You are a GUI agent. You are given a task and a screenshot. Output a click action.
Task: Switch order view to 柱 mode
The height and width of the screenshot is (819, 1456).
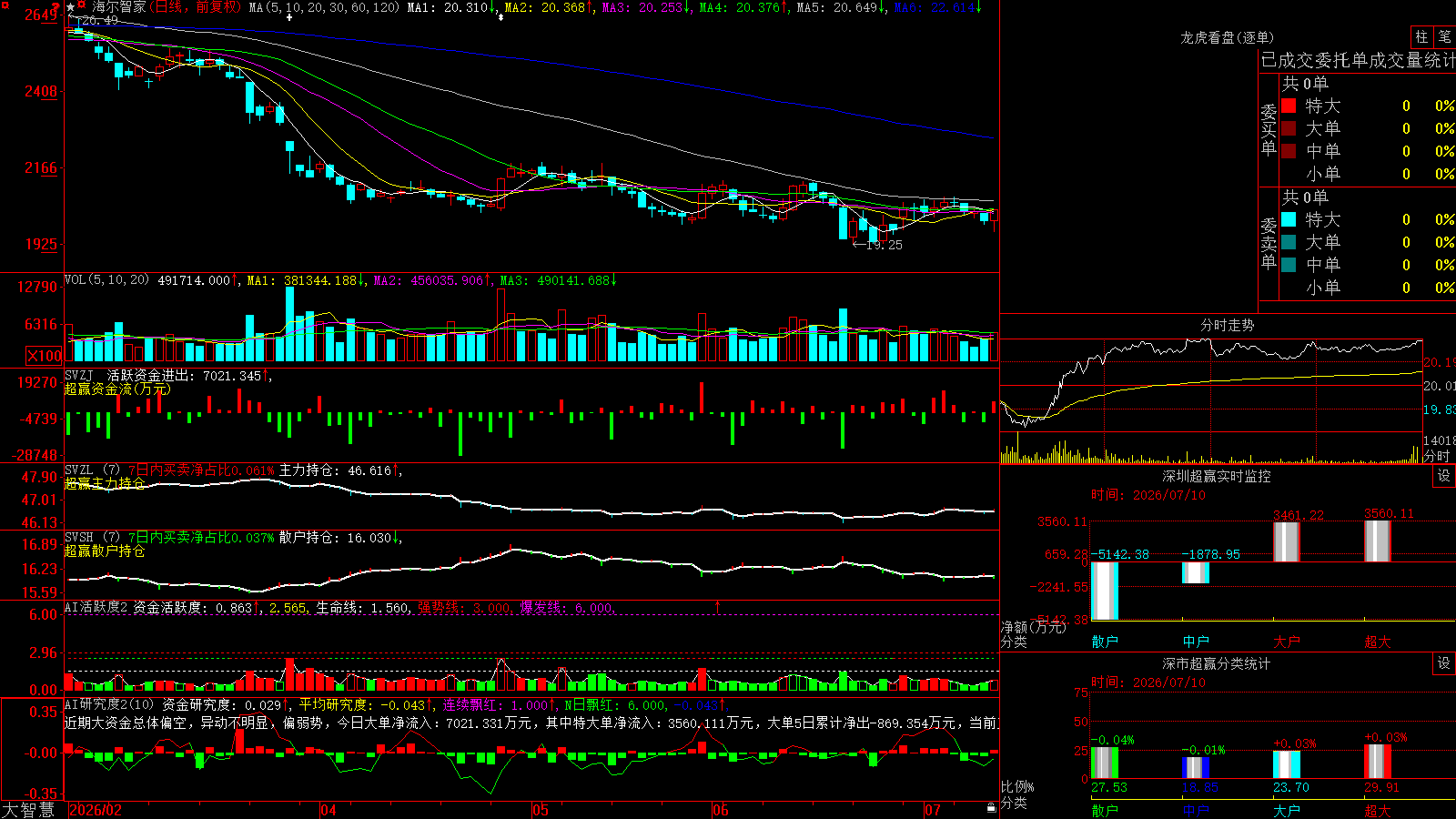(x=1421, y=36)
